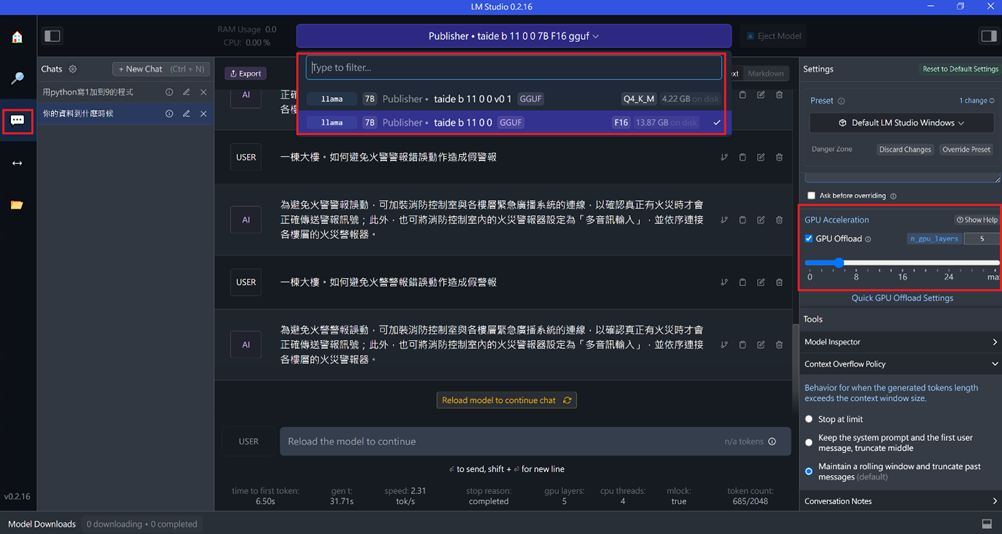This screenshot has height=534, width=1002.
Task: Choose the taide b 11 0 0 F16 13.87 GB model
Action: point(513,122)
